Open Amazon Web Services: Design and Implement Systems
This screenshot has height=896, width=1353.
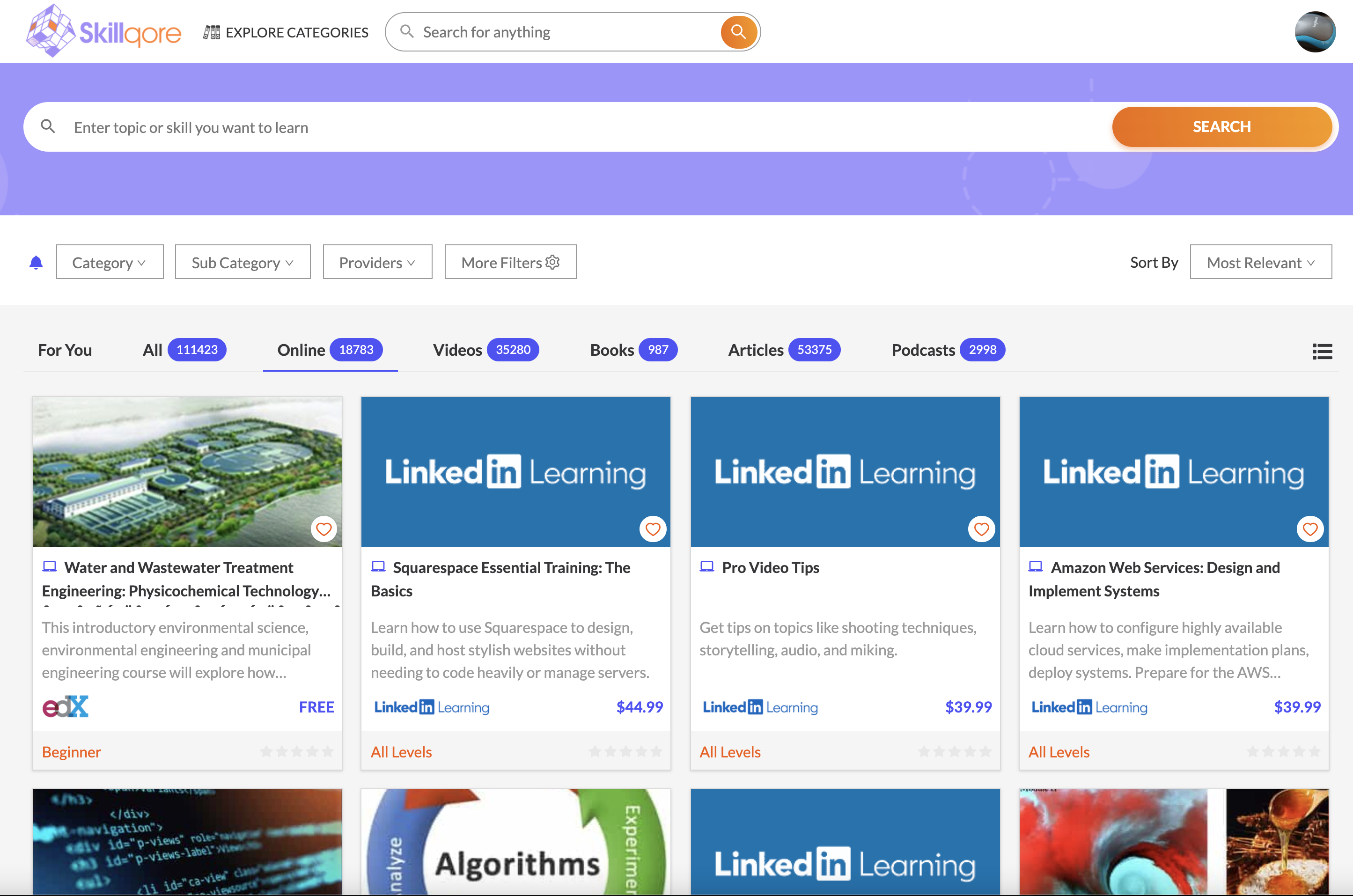(x=1155, y=579)
